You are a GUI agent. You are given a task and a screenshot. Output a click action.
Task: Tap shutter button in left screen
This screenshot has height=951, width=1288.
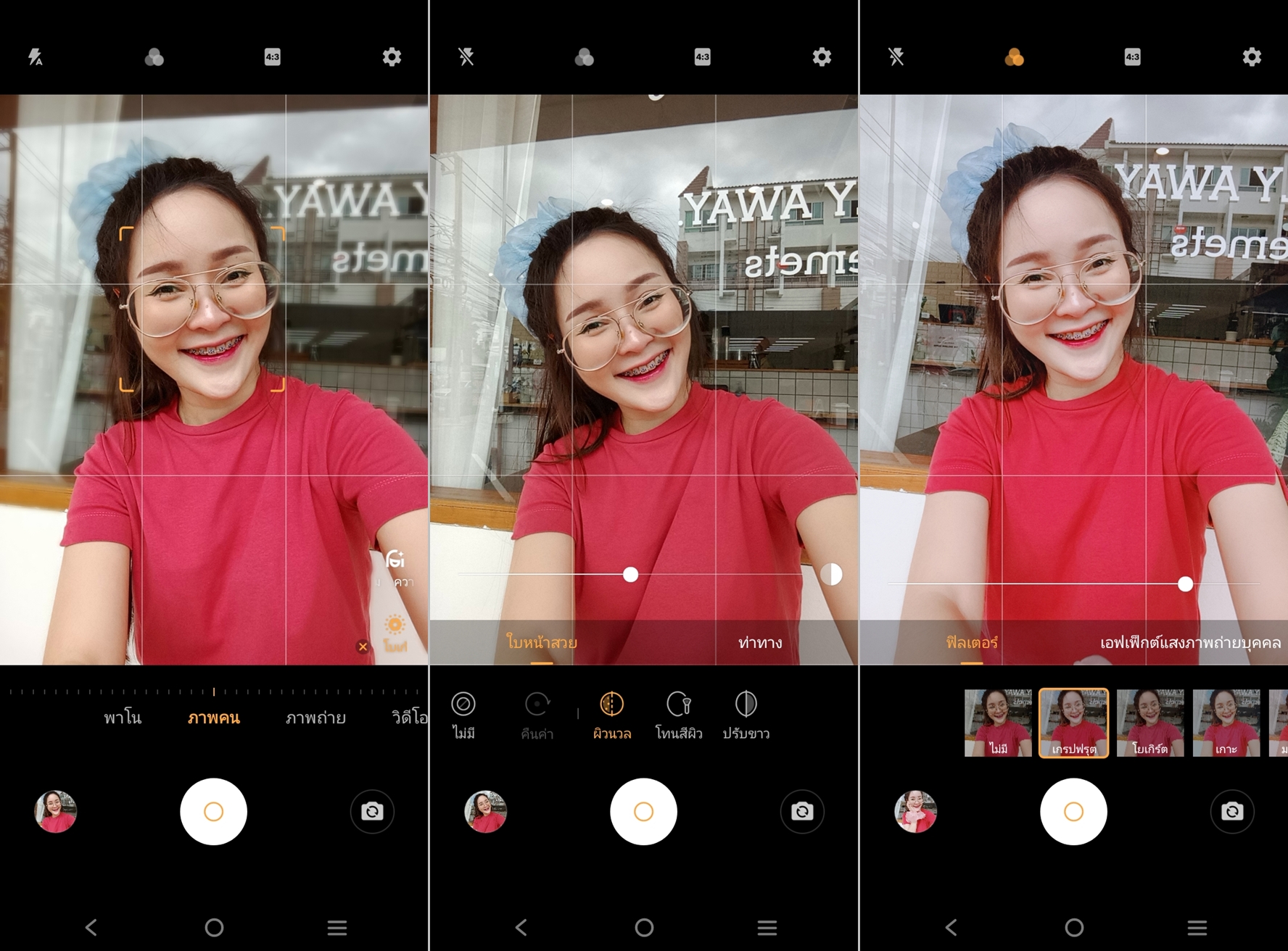[x=213, y=811]
